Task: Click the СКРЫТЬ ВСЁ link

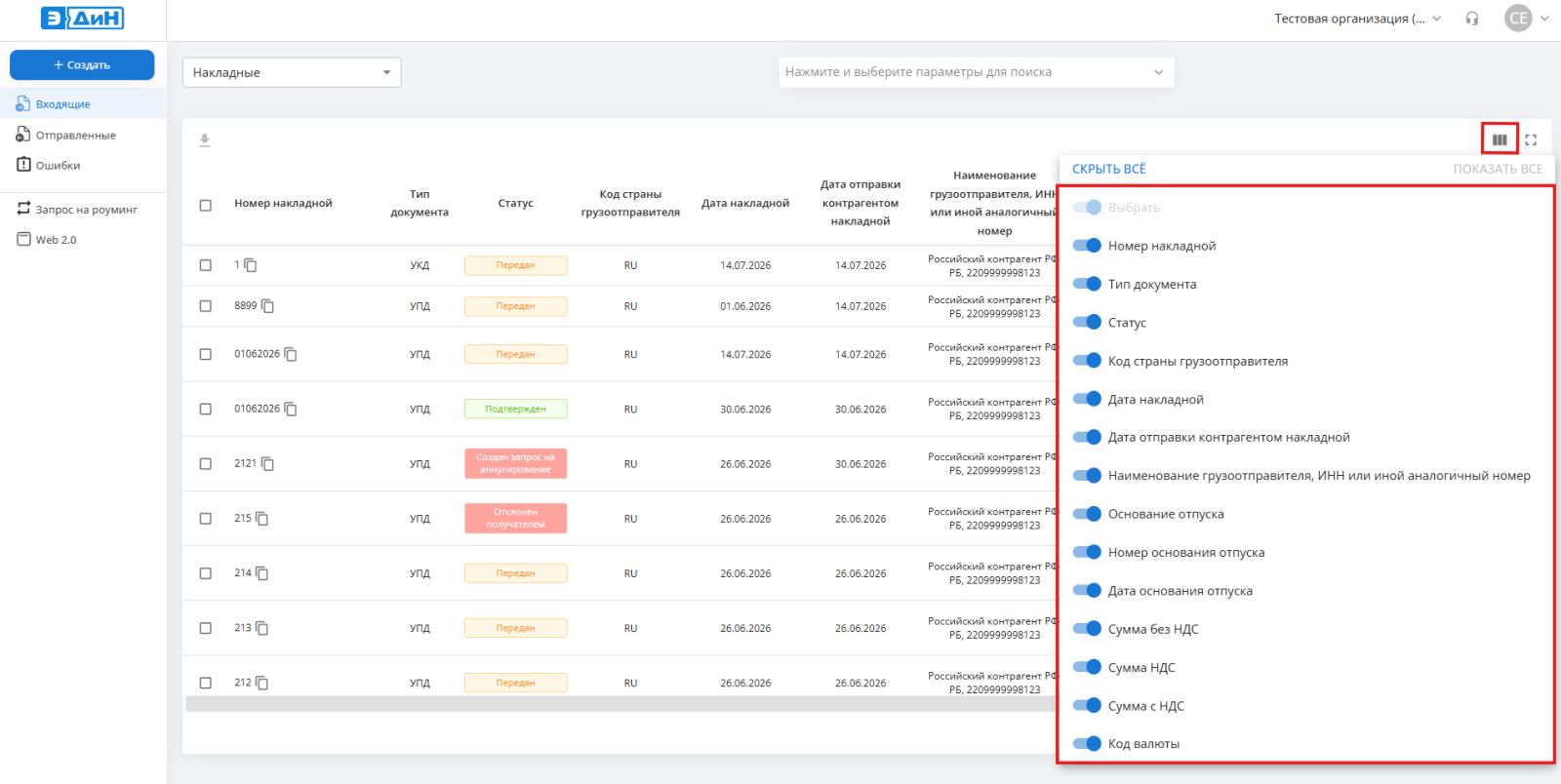Action: (1109, 169)
